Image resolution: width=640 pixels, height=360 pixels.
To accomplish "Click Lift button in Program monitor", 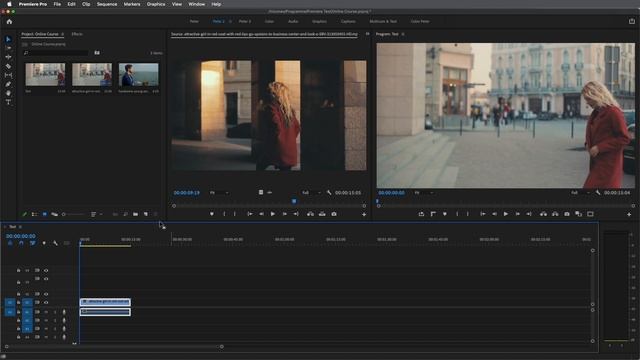I will [x=543, y=214].
